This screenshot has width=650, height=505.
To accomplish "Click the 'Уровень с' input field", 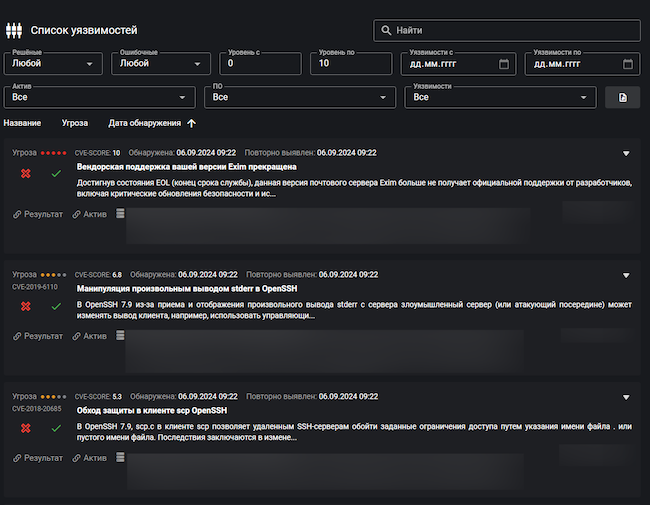I will [x=260, y=64].
